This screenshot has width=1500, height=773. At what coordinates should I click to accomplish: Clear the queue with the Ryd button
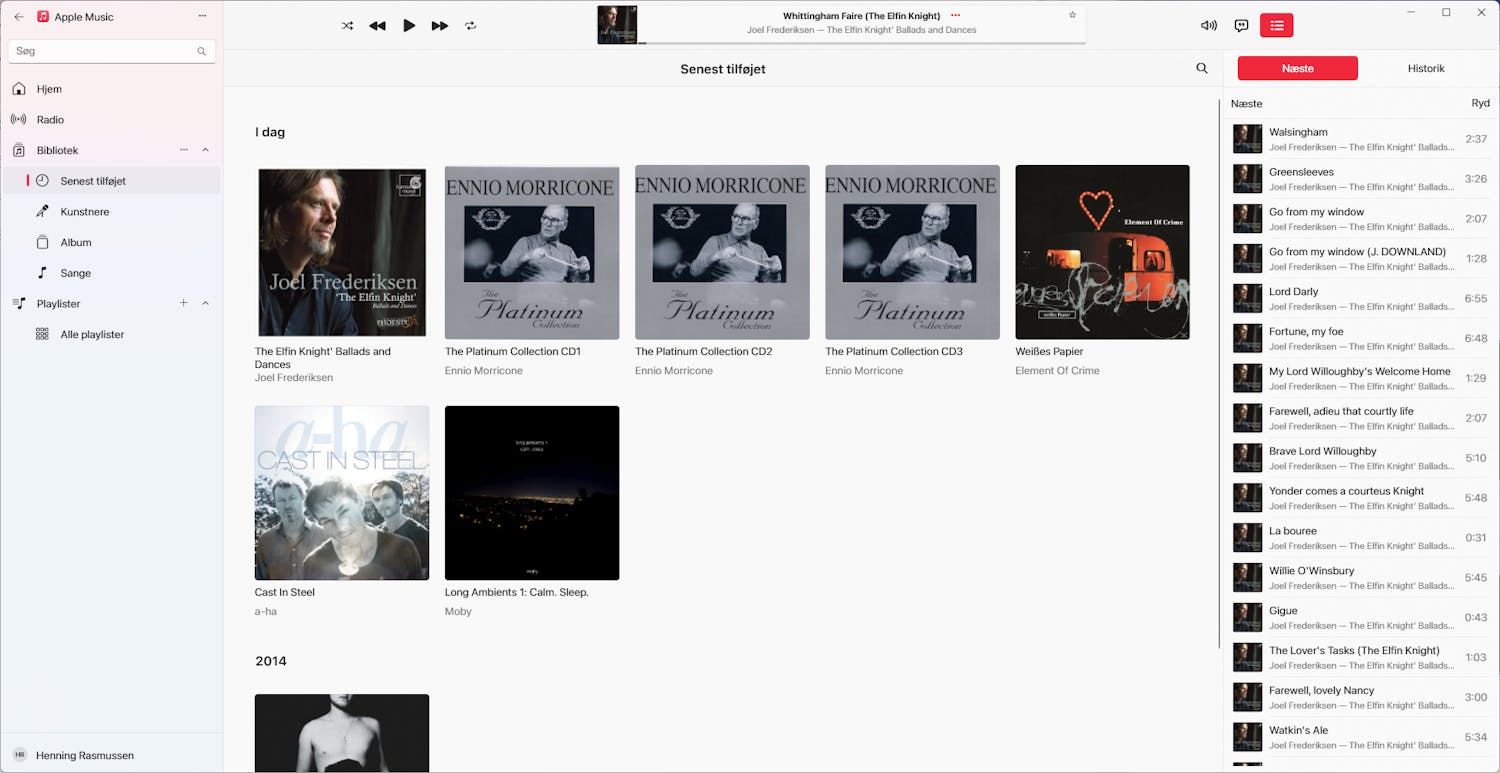point(1480,102)
